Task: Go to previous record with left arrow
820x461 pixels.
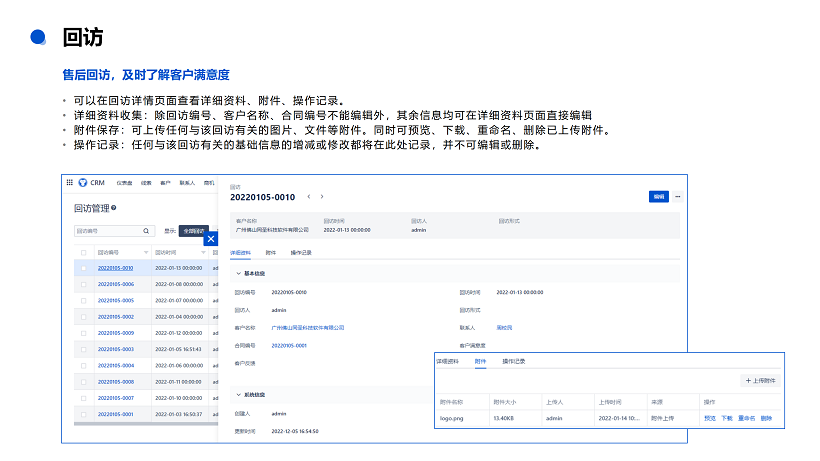Action: (x=309, y=197)
